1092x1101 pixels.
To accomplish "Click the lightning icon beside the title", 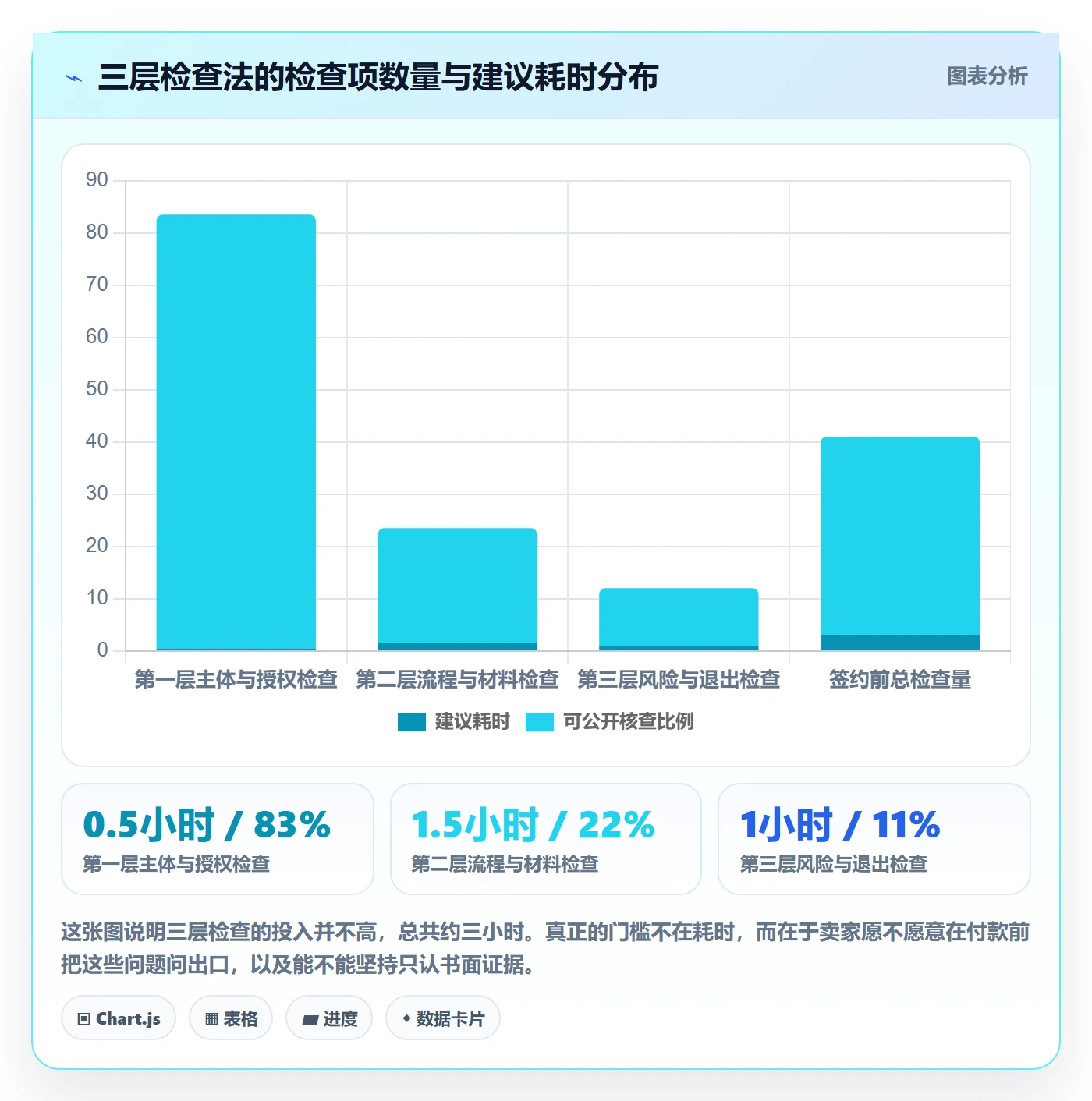I will [74, 78].
